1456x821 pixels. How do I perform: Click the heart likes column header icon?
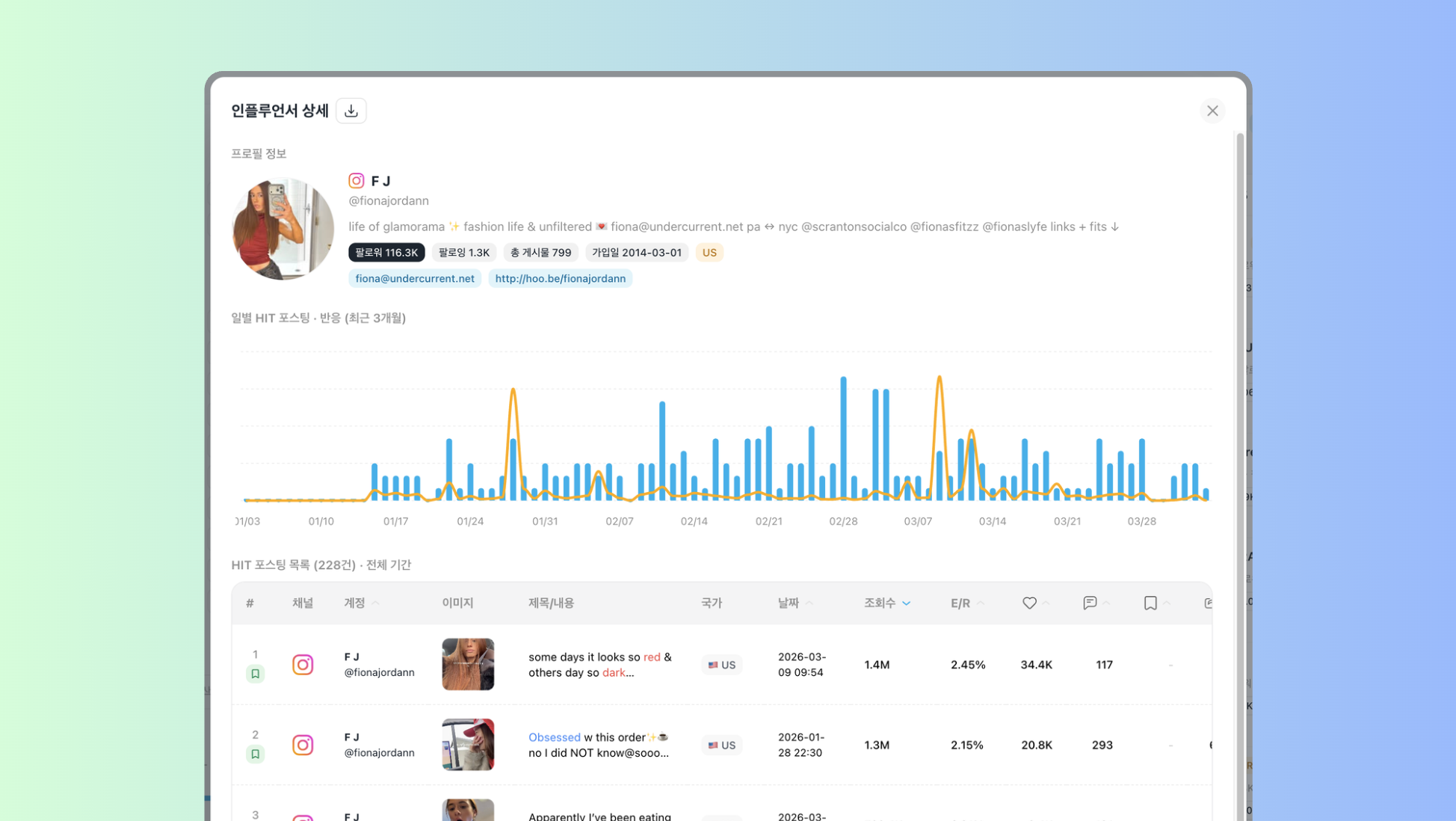click(x=1029, y=603)
